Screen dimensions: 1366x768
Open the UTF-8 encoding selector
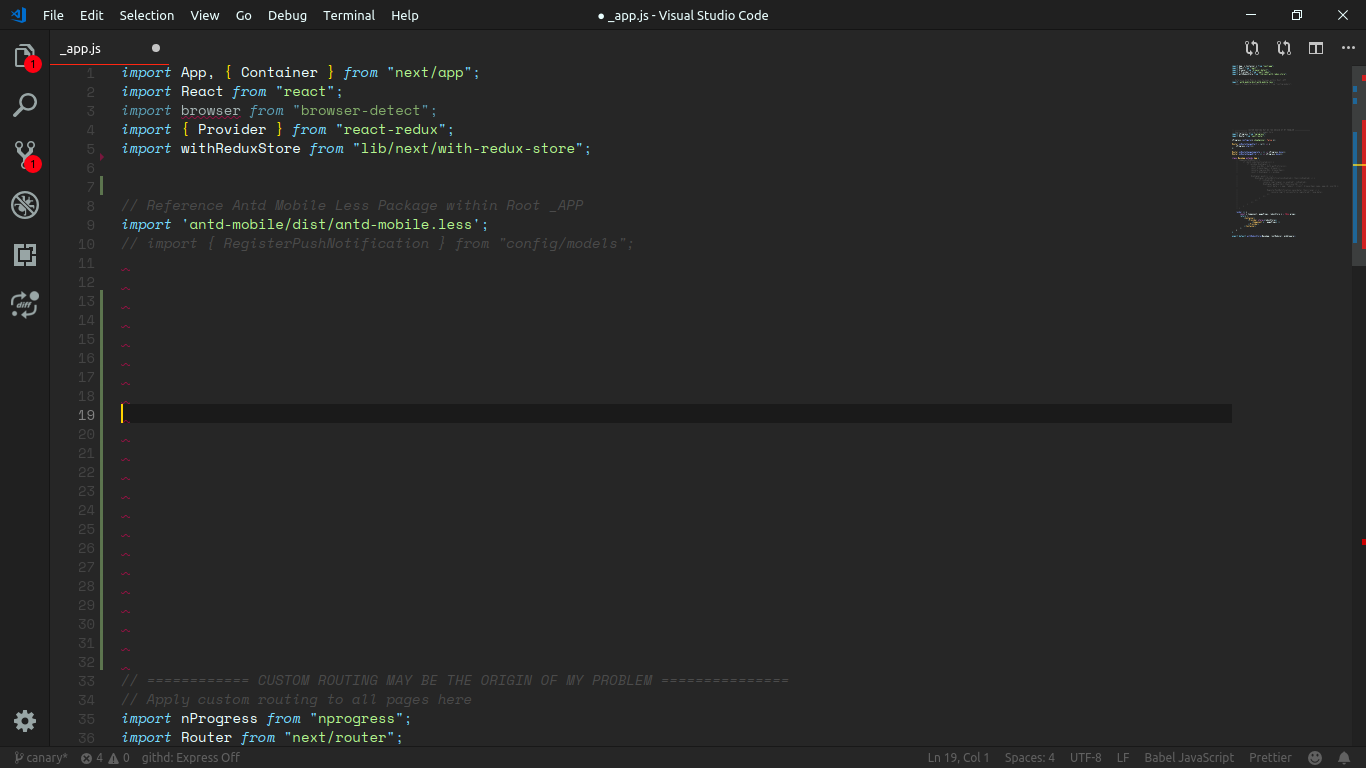pos(1085,757)
